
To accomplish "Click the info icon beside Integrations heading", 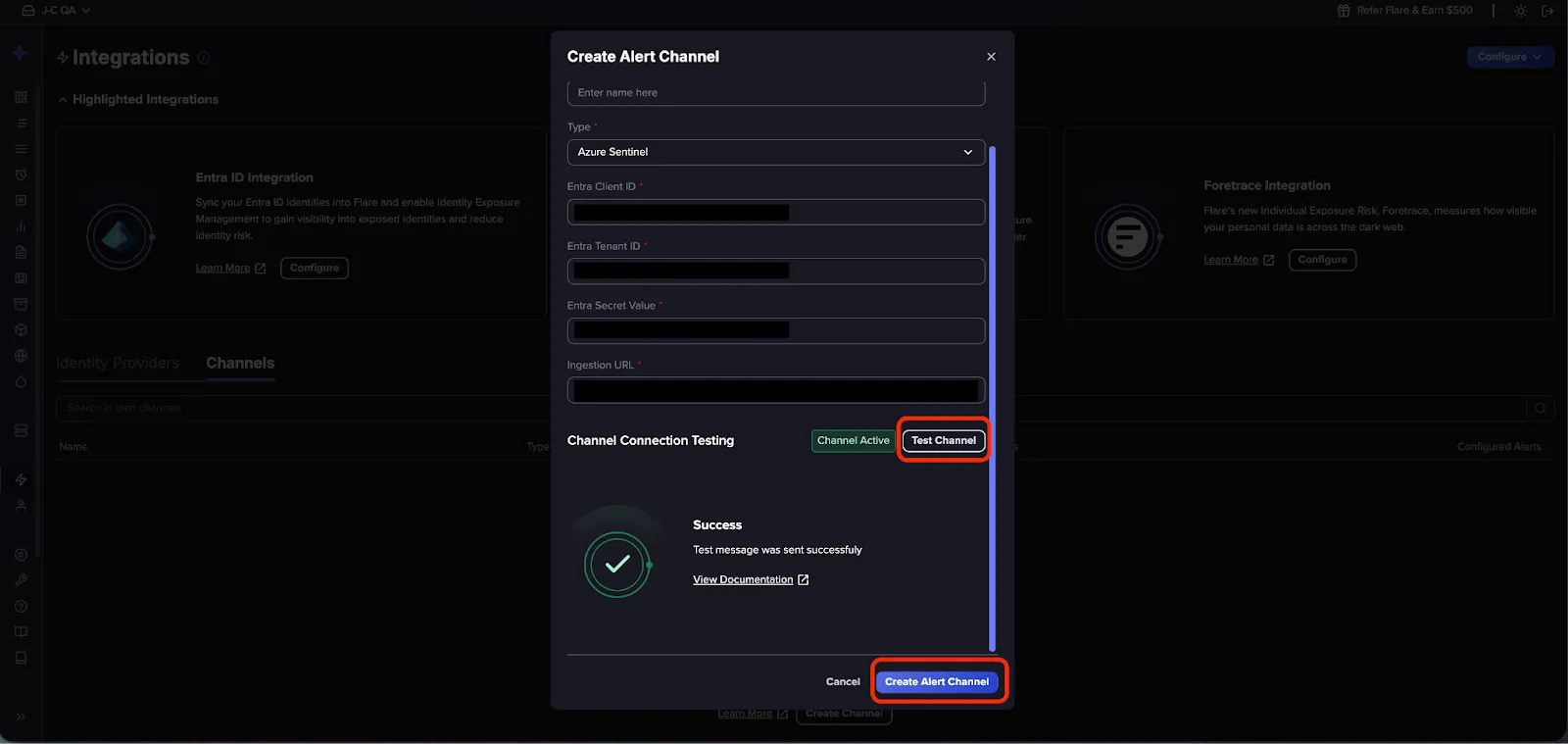I will coord(204,58).
